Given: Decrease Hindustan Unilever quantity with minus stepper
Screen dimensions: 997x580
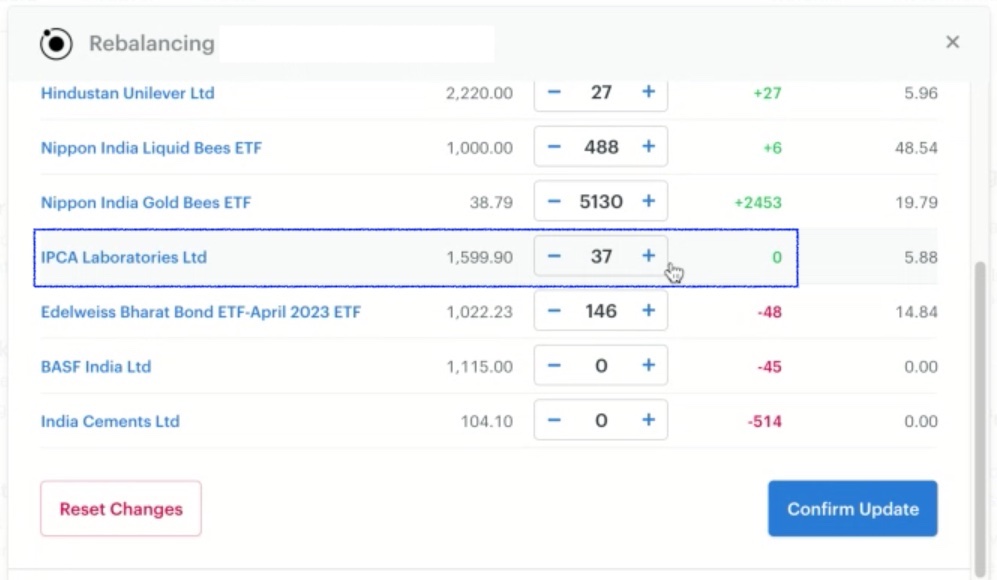Looking at the screenshot, I should [x=553, y=93].
